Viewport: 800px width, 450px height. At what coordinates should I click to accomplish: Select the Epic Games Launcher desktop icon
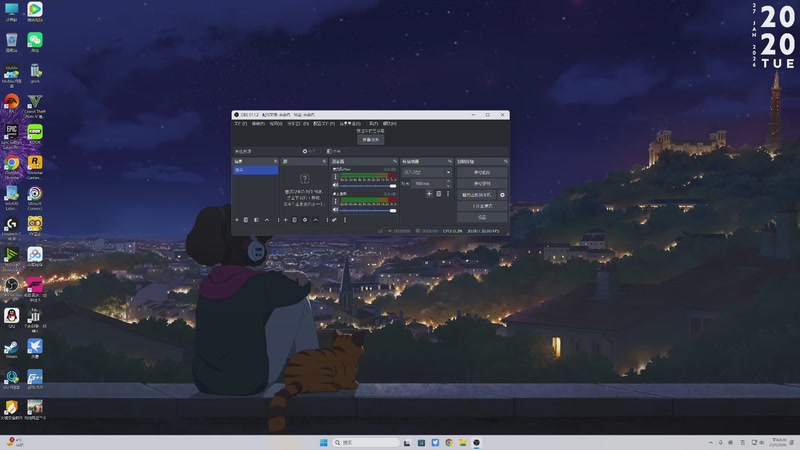point(11,135)
